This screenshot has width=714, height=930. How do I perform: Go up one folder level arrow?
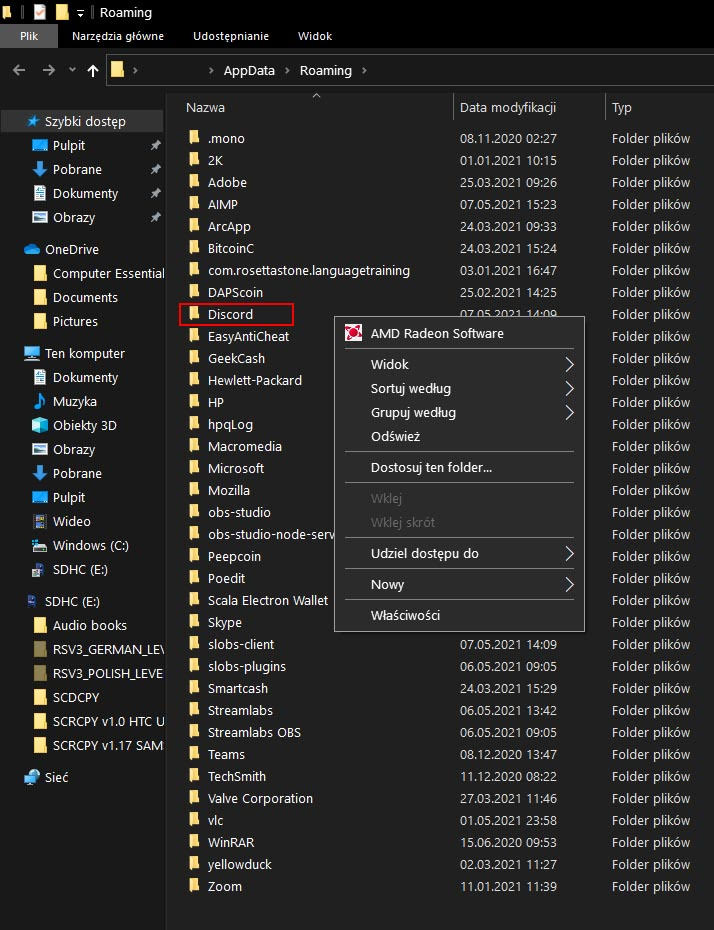click(x=93, y=71)
